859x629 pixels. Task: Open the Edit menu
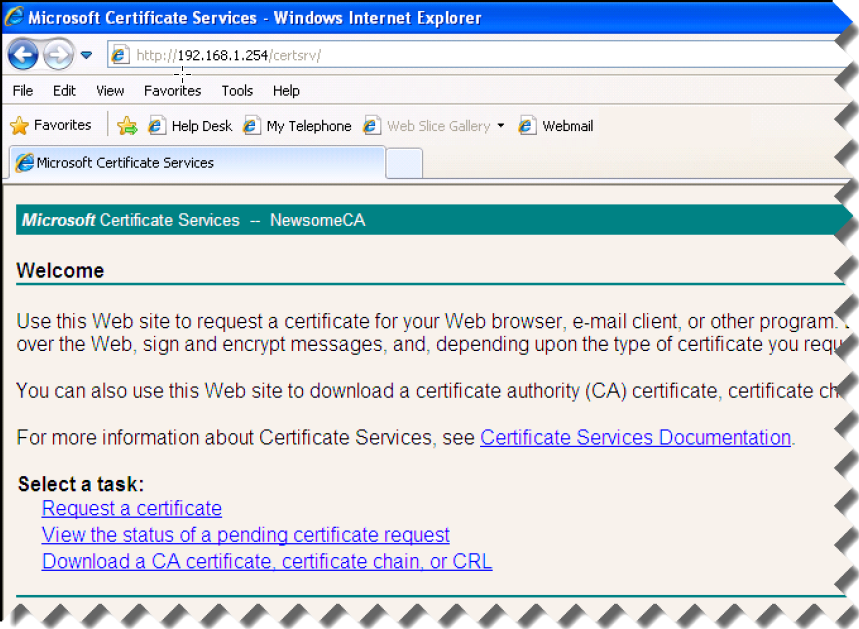pos(64,90)
